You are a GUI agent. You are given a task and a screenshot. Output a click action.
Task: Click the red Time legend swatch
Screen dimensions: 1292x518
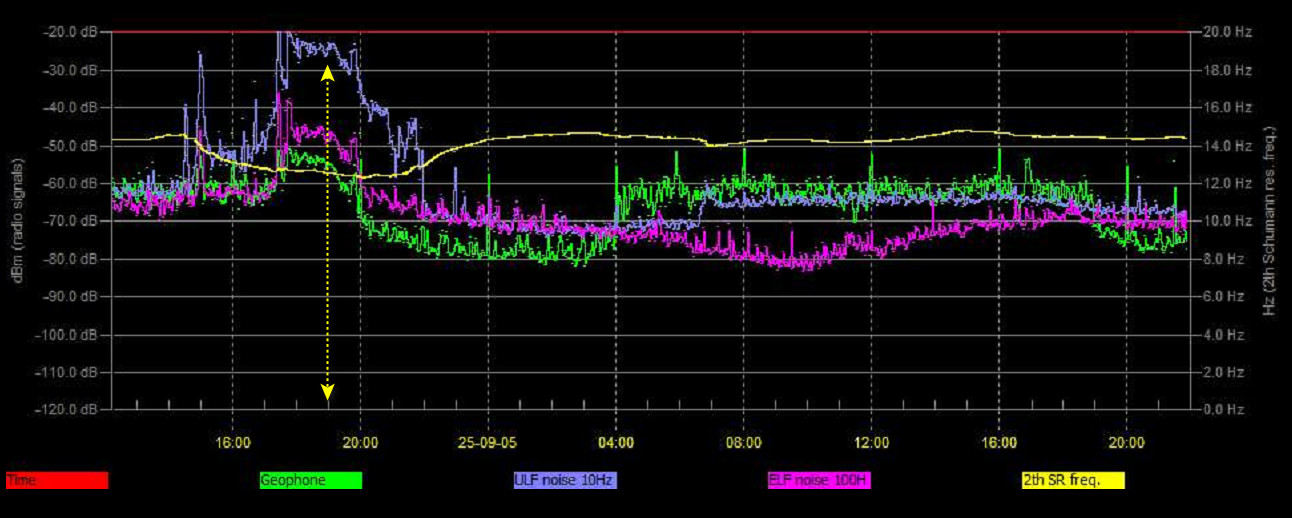click(56, 481)
